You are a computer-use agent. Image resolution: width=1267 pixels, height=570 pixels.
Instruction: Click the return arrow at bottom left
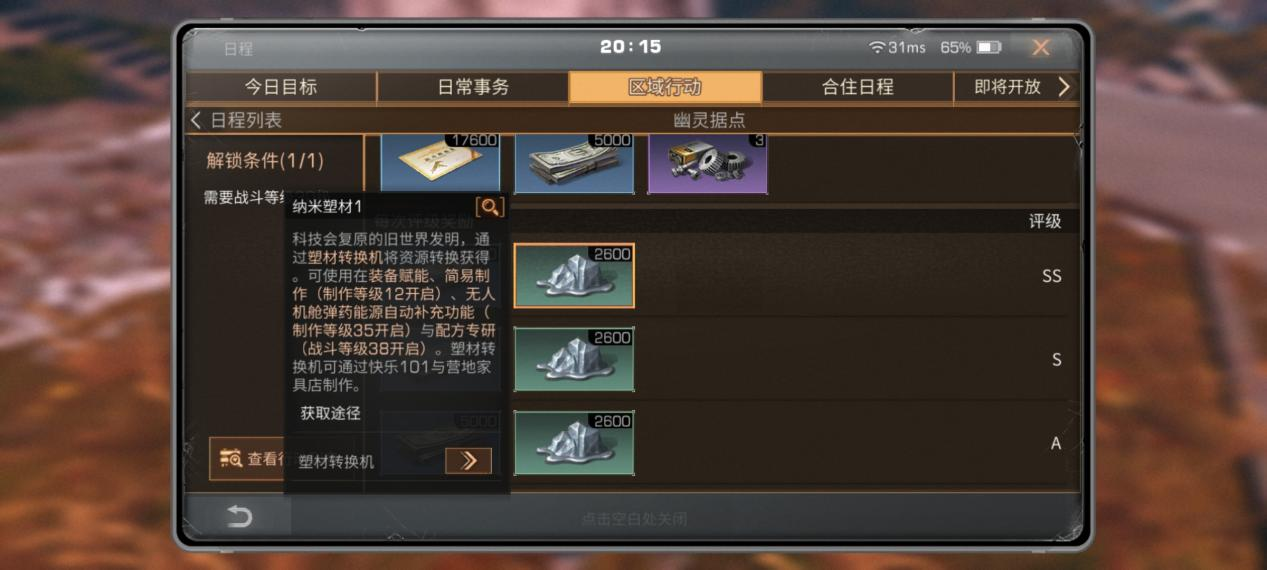tap(239, 516)
